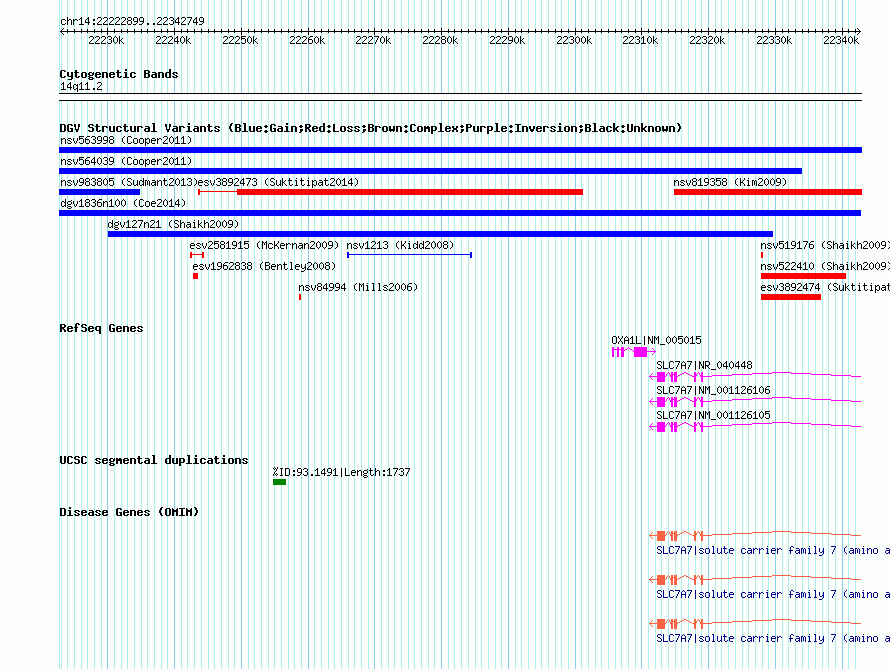The height and width of the screenshot is (669, 890).
Task: Select the SLC7A7 NR_040448 transcript glyph
Action: point(755,376)
